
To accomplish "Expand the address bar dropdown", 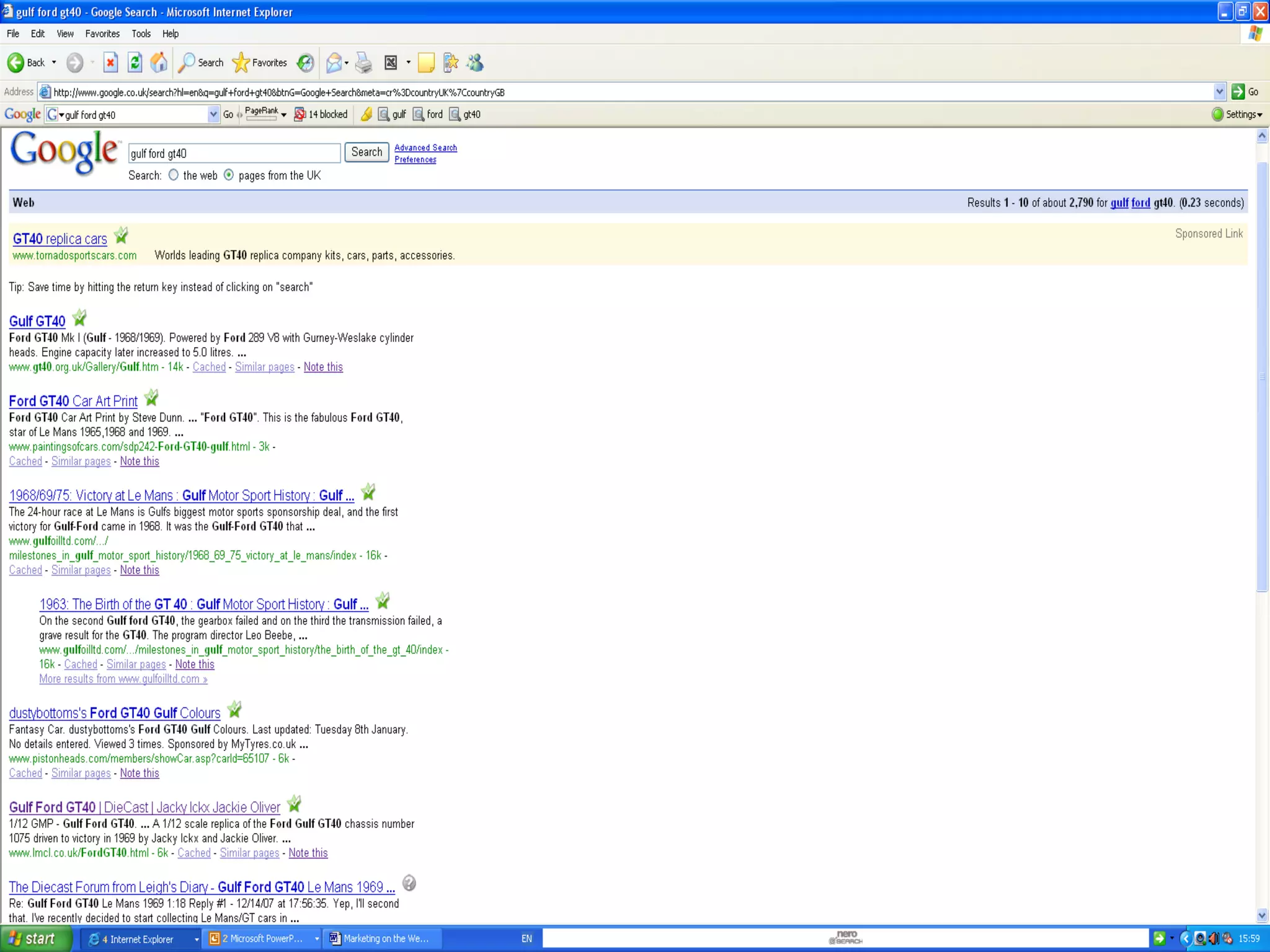I will click(x=1219, y=92).
